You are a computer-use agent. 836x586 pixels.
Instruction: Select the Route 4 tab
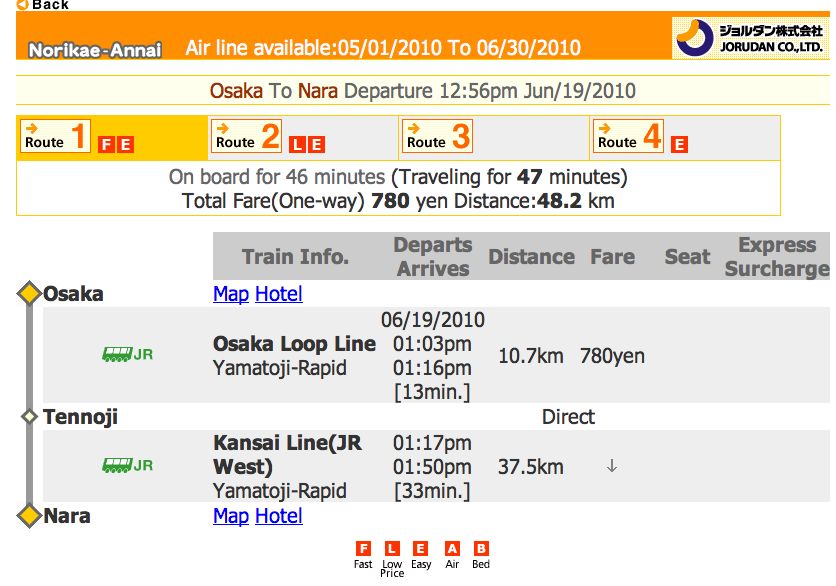628,137
